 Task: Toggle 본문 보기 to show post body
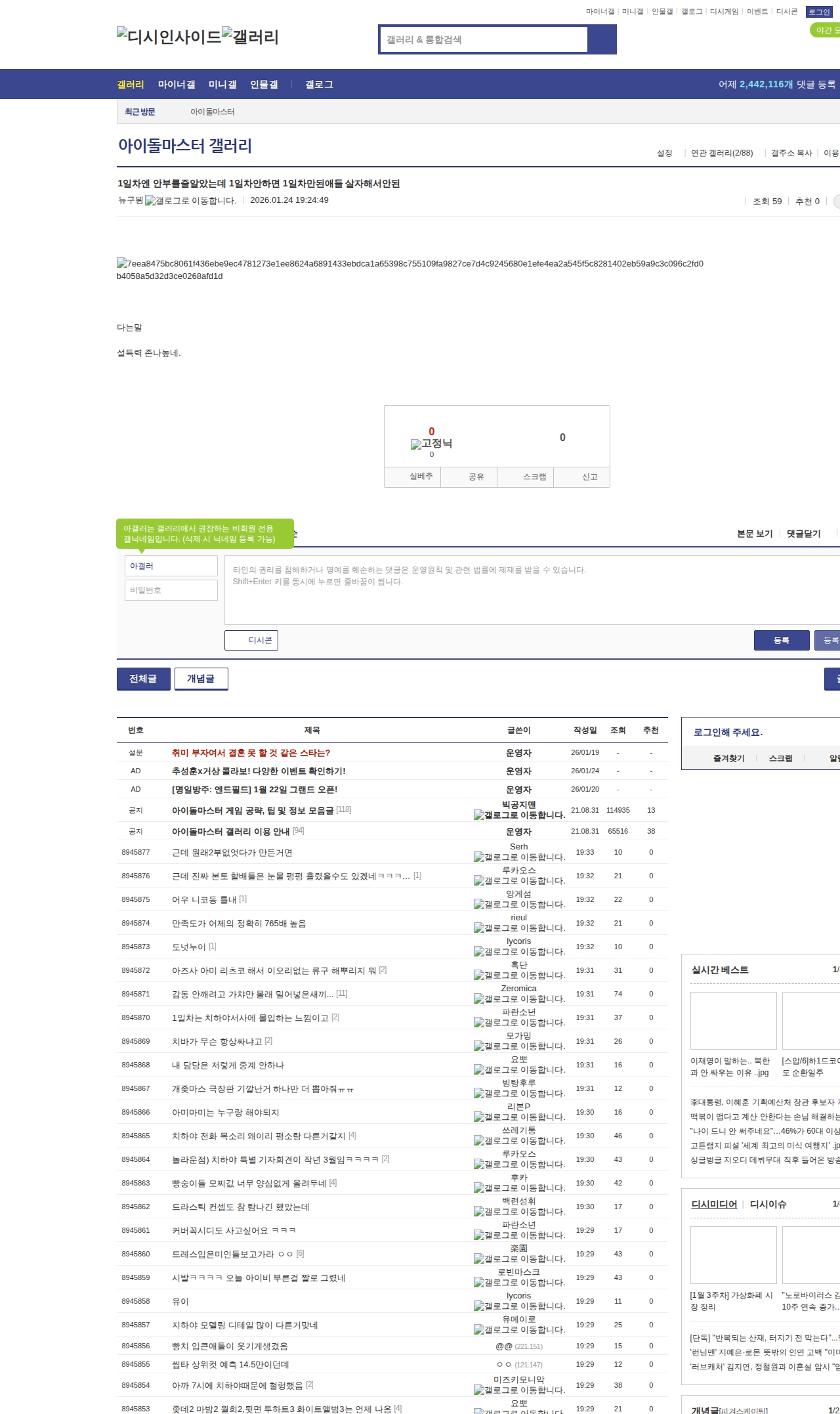(x=755, y=534)
